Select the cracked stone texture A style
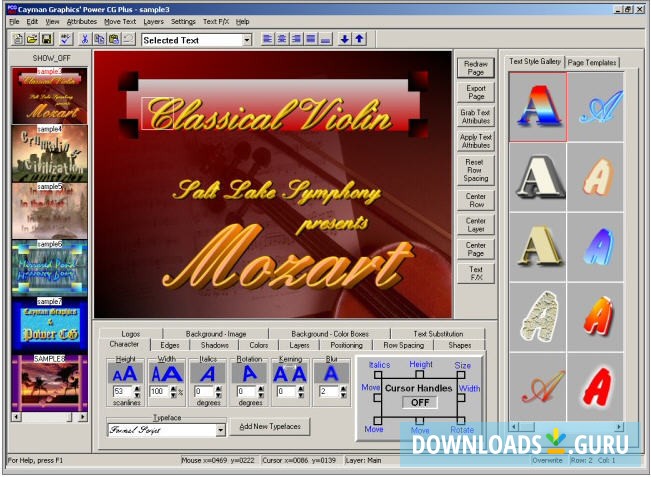 point(538,317)
